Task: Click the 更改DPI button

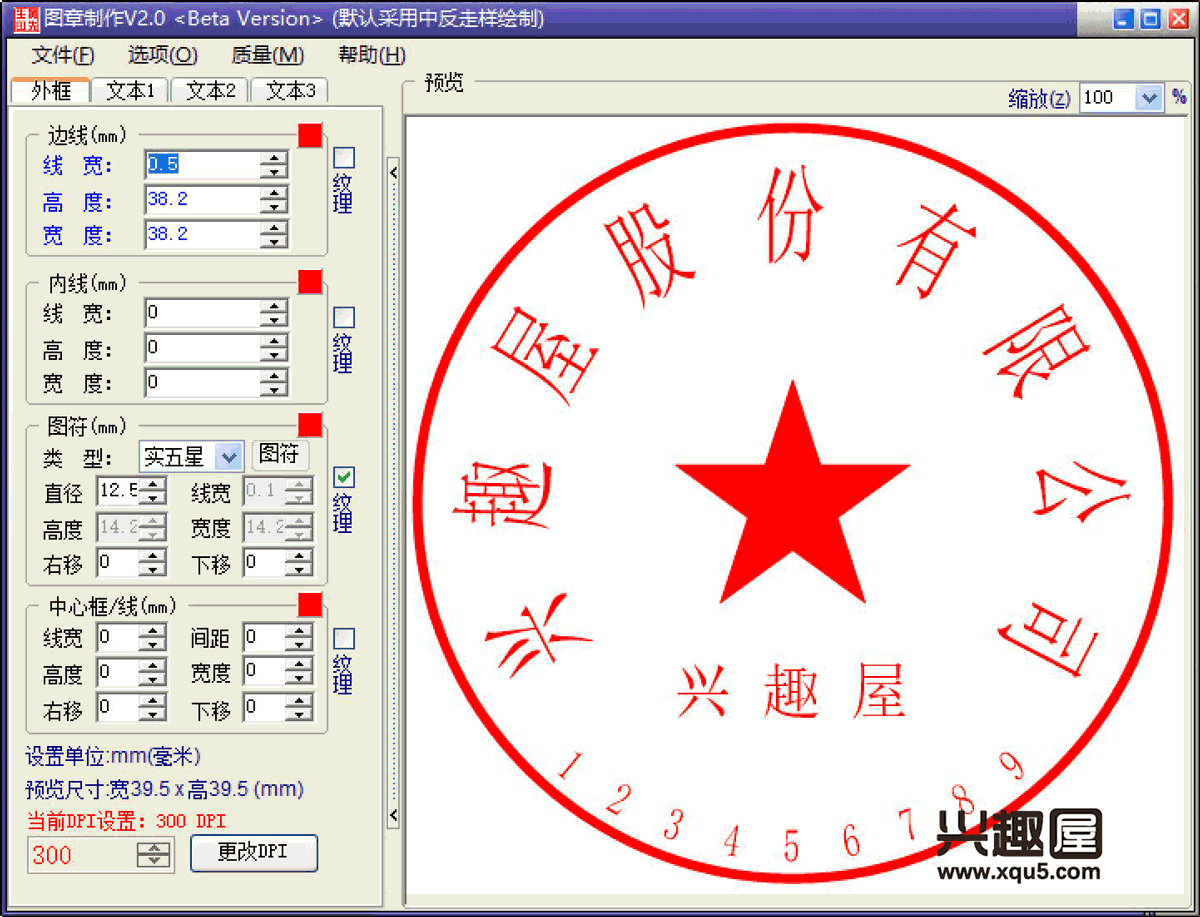Action: pyautogui.click(x=254, y=852)
